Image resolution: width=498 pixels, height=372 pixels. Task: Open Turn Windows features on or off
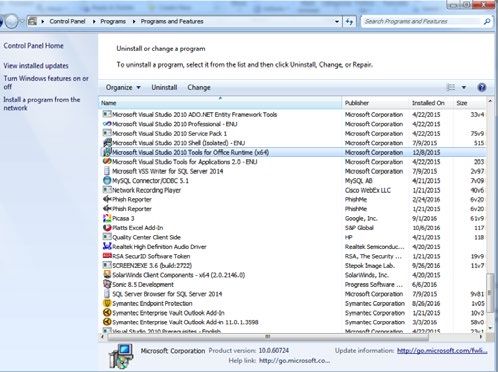pyautogui.click(x=46, y=82)
